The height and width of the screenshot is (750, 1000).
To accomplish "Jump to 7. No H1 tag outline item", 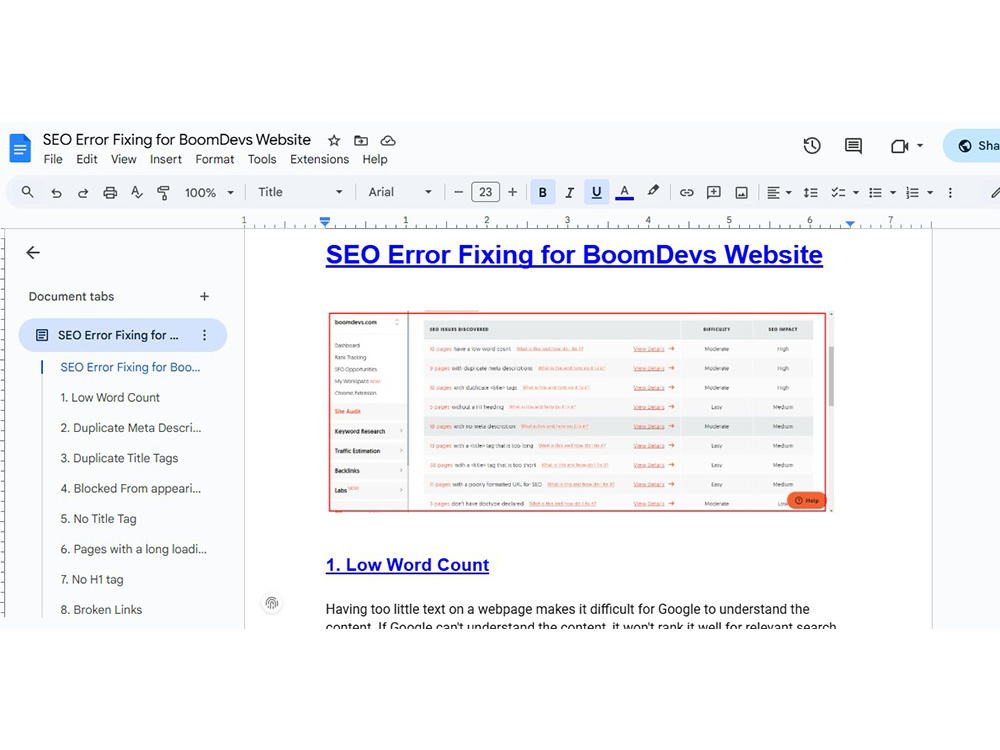I will [x=92, y=580].
